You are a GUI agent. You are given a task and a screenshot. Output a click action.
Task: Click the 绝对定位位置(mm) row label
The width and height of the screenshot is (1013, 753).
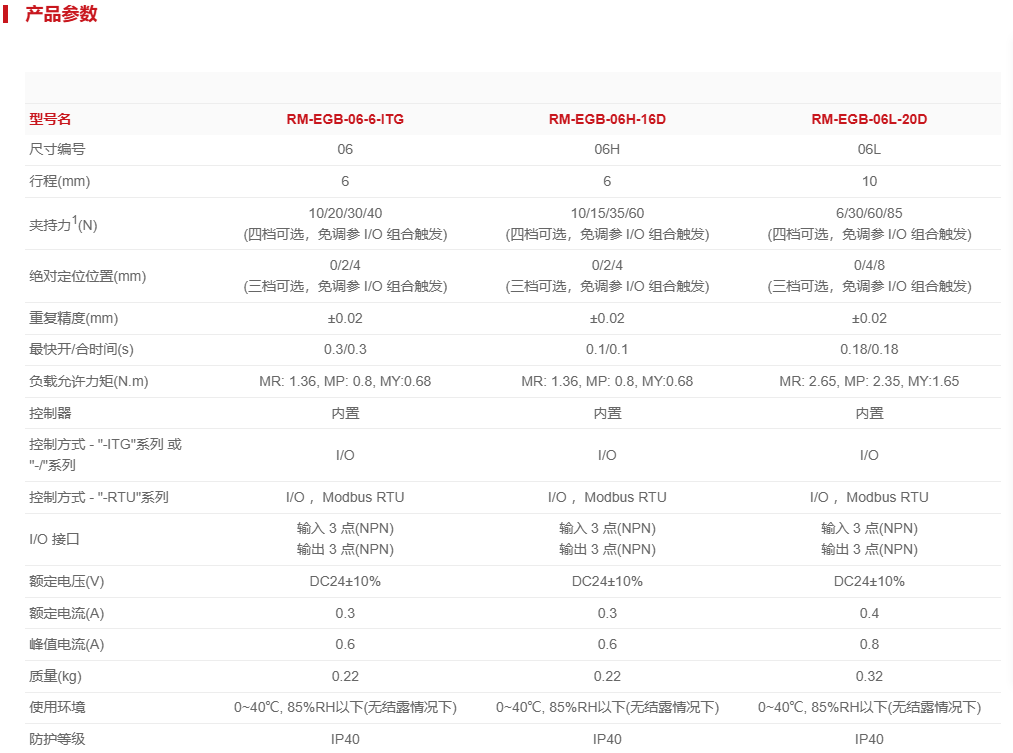coord(88,276)
